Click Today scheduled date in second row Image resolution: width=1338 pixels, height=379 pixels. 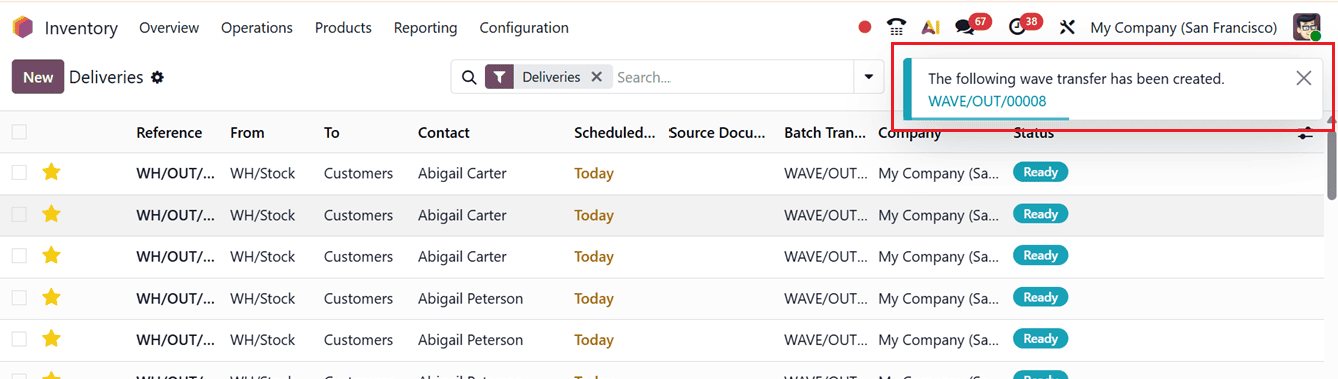point(594,215)
